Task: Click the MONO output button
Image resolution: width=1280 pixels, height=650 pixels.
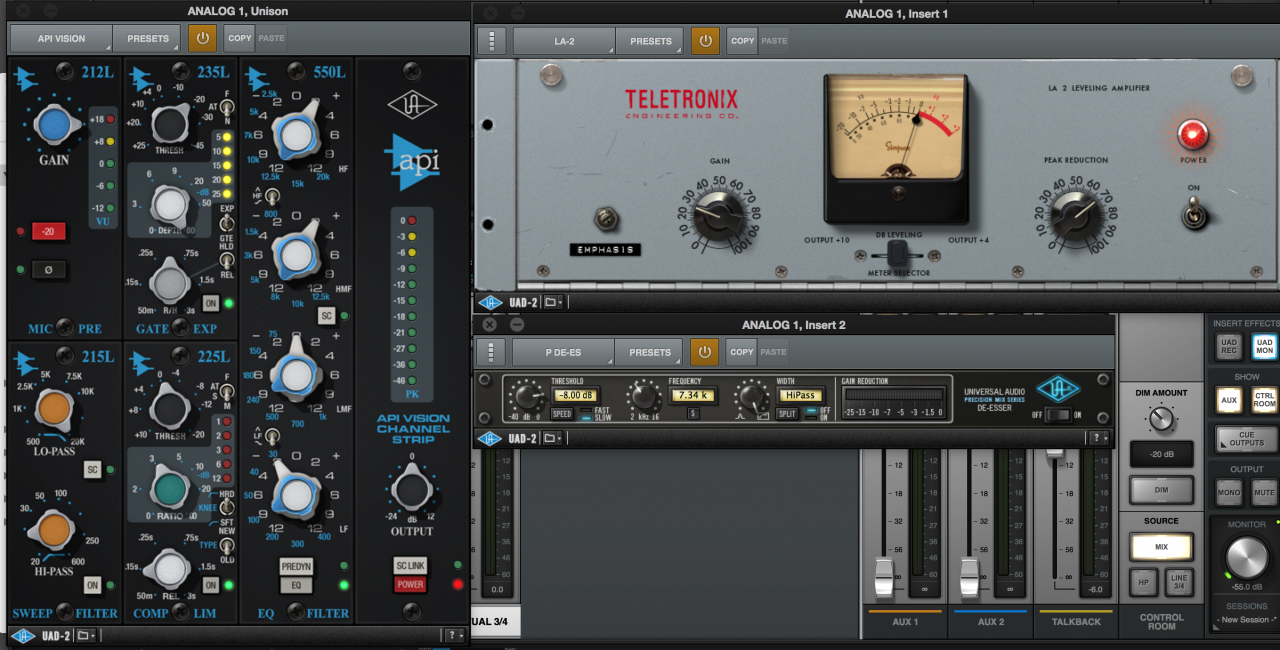Action: click(1229, 492)
